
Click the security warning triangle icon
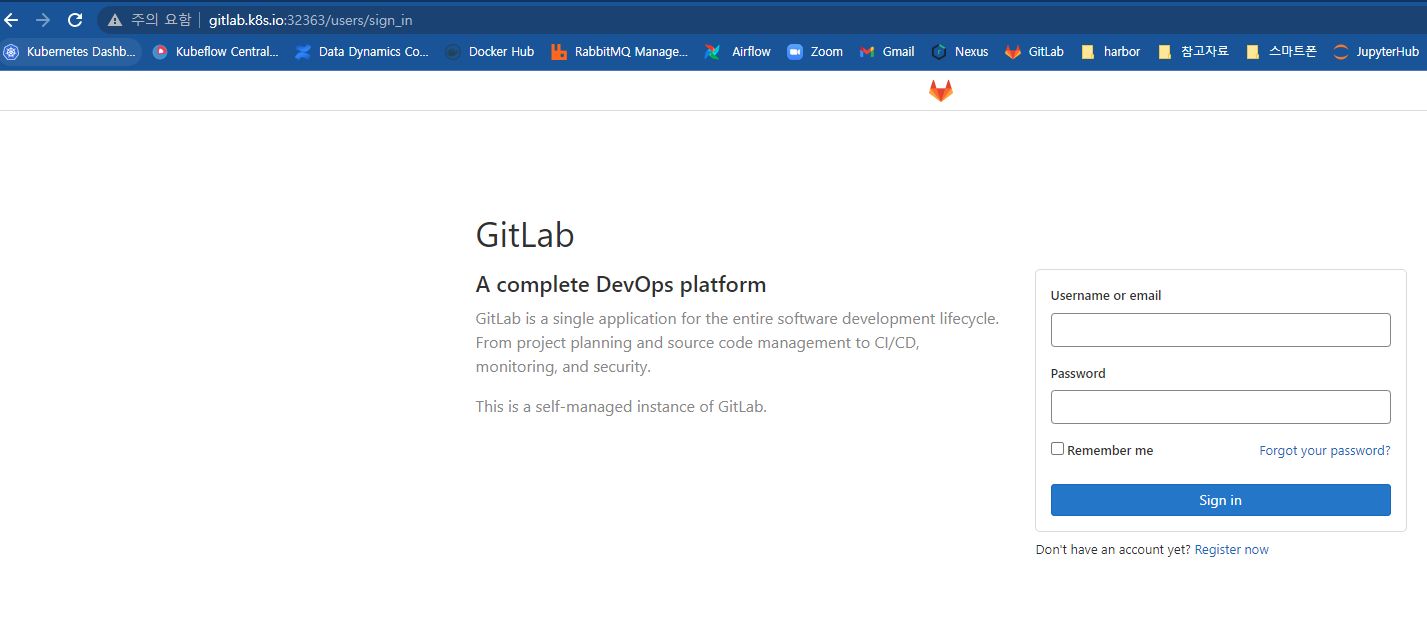pyautogui.click(x=115, y=20)
